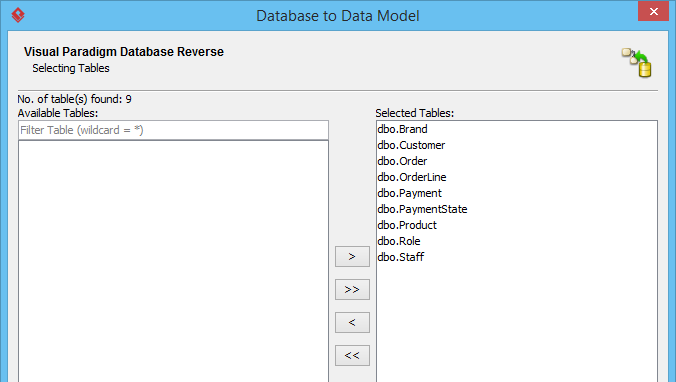Viewport: 676px width, 382px height.
Task: Click the double left arrow remove-all button
Action: (352, 355)
